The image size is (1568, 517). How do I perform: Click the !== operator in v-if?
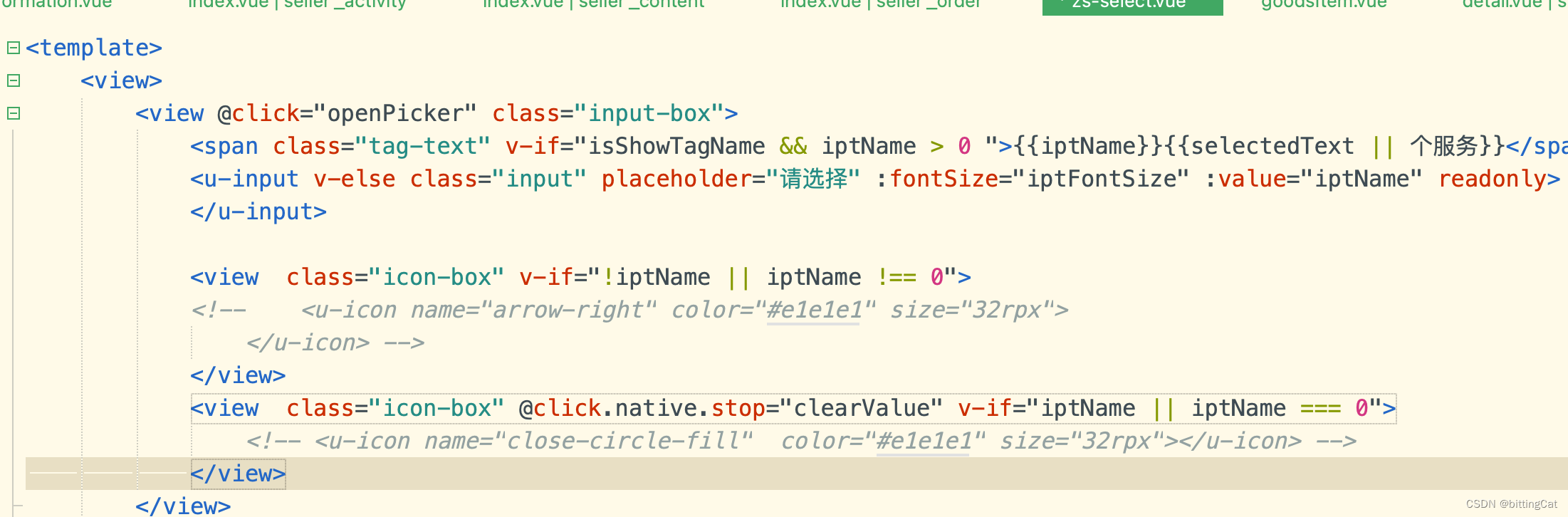[897, 277]
